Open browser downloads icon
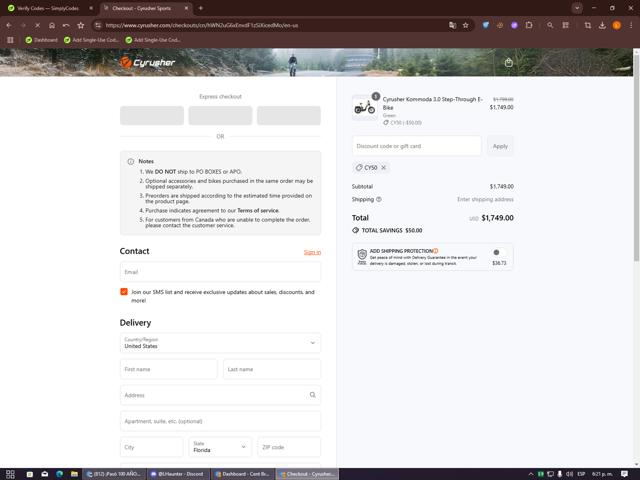640x480 pixels. [x=602, y=25]
